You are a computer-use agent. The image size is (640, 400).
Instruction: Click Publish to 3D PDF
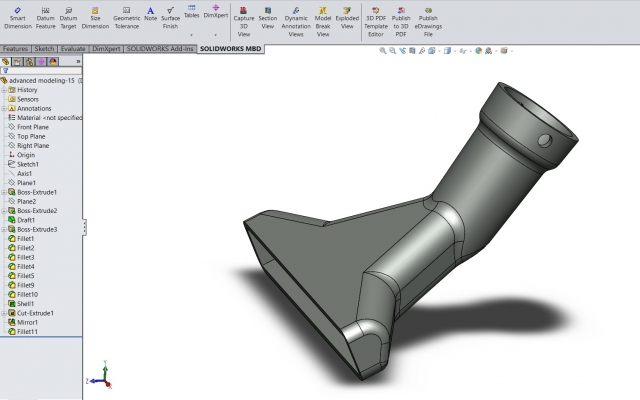[401, 22]
